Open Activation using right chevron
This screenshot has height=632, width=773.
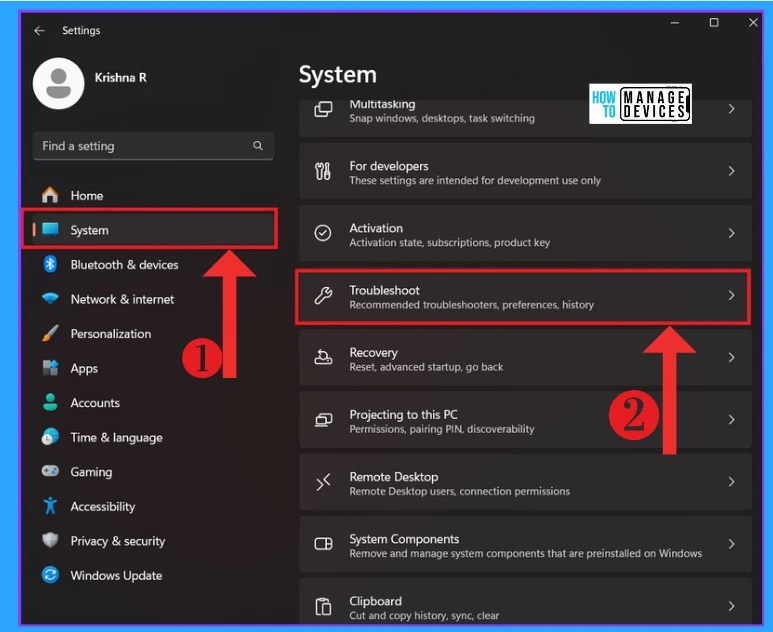coord(732,233)
